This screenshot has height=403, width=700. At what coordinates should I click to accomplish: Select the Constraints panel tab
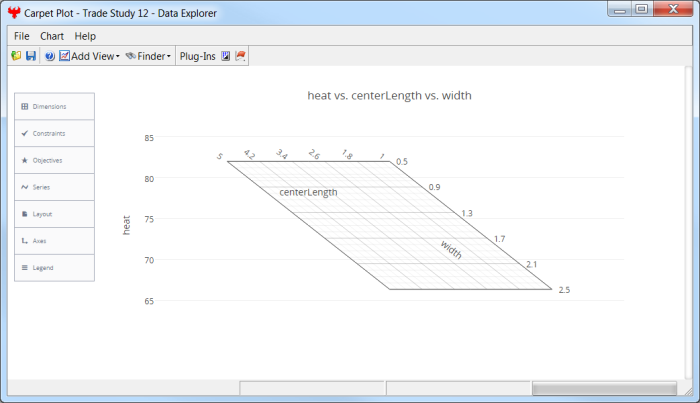55,133
